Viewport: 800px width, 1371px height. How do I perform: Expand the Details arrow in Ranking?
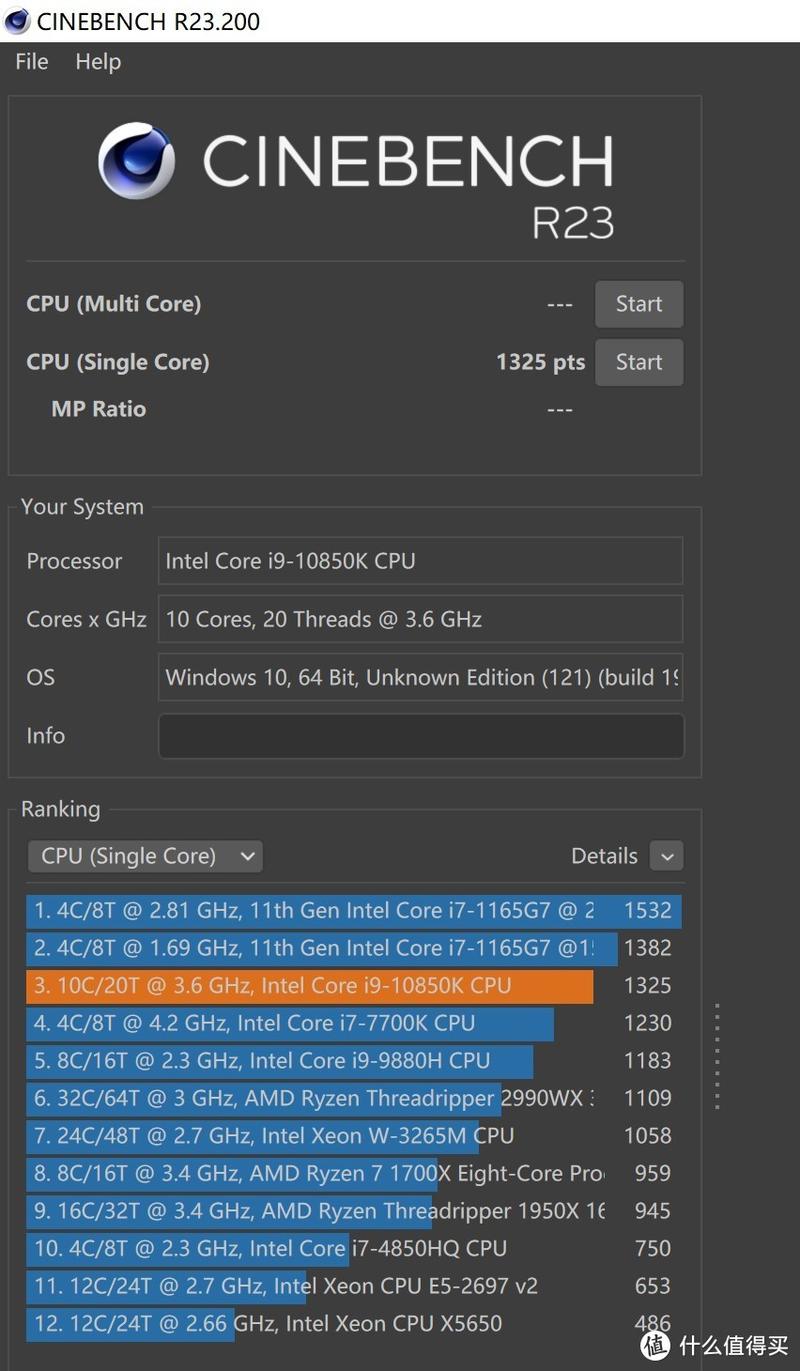[x=667, y=856]
